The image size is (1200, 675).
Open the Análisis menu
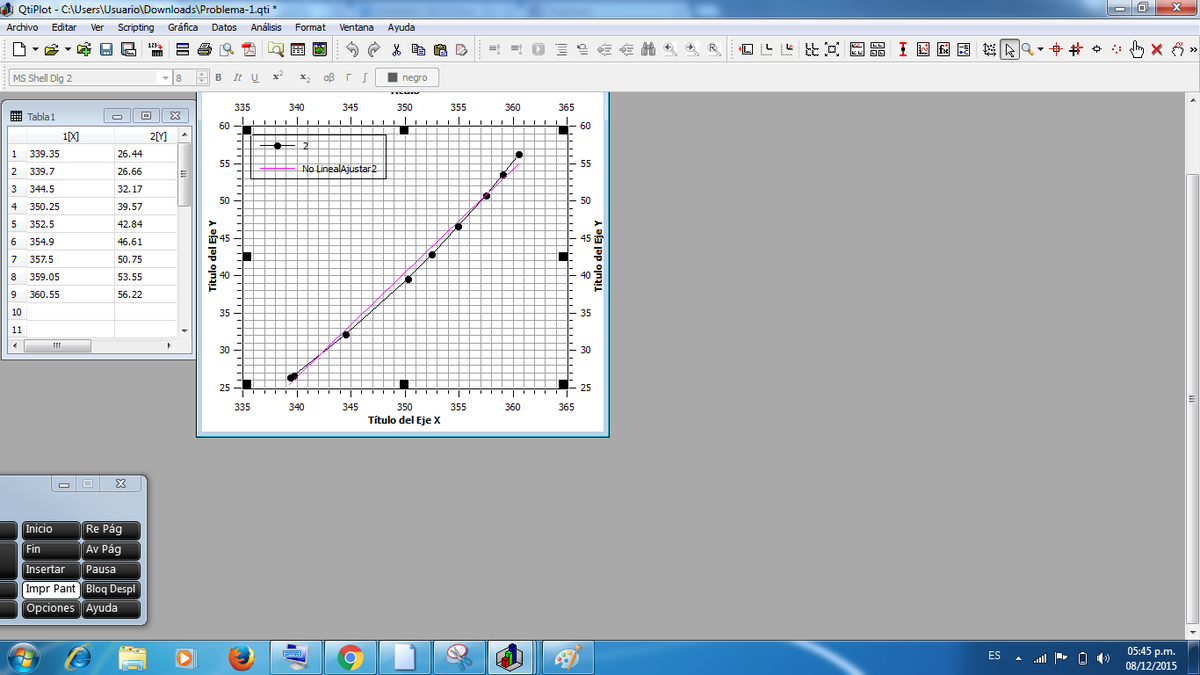pos(266,27)
